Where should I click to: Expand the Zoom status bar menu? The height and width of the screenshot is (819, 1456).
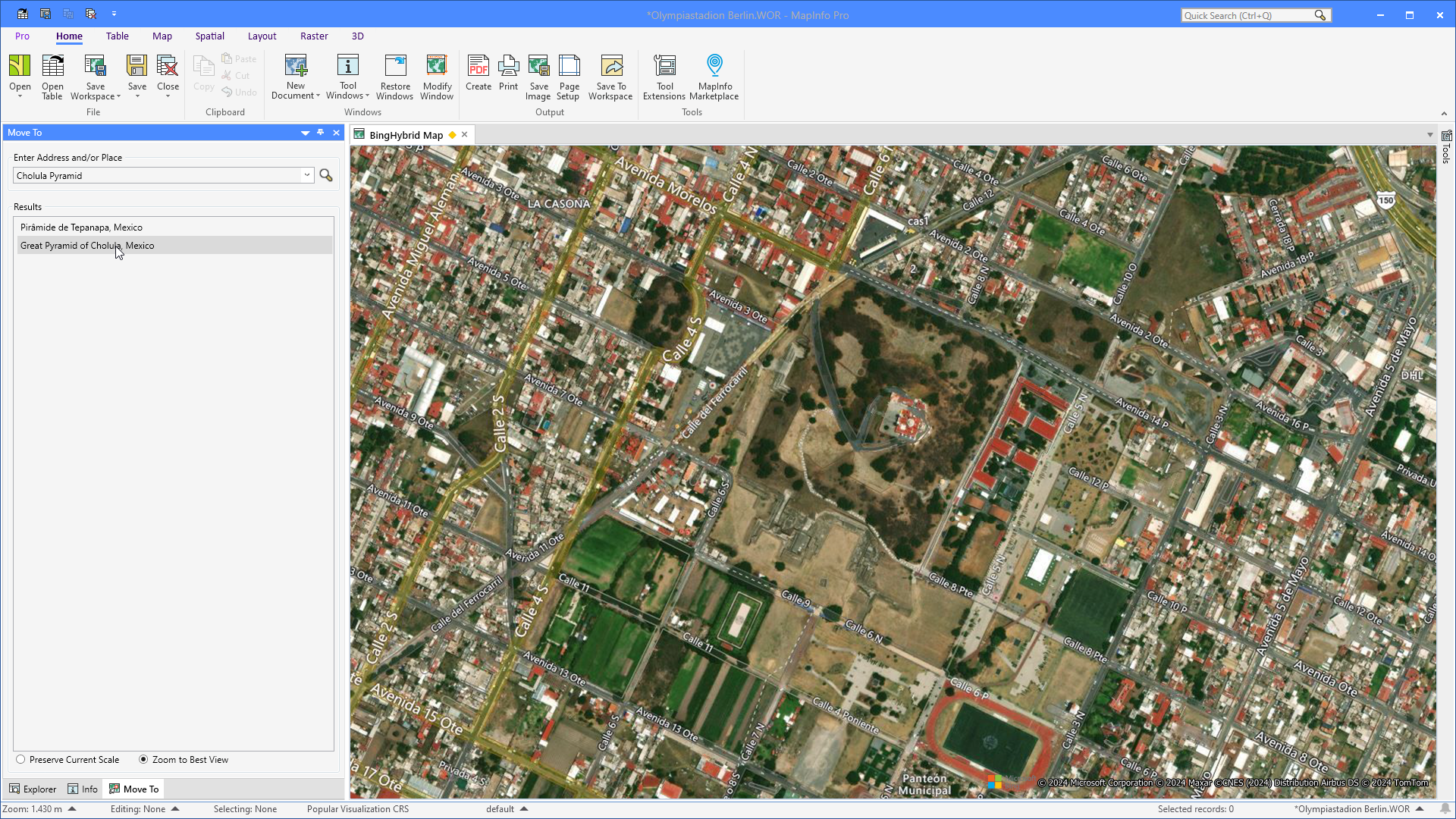coord(72,808)
